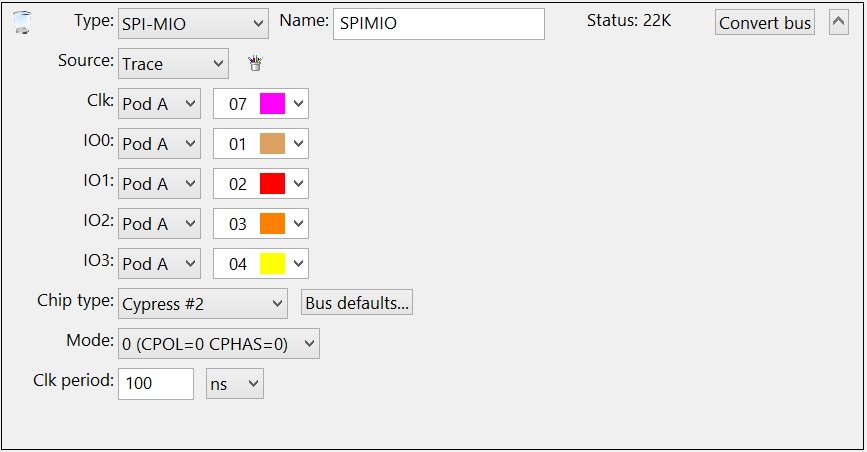
Task: Open the Chip type Cypress #2 dropdown
Action: pyautogui.click(x=202, y=303)
